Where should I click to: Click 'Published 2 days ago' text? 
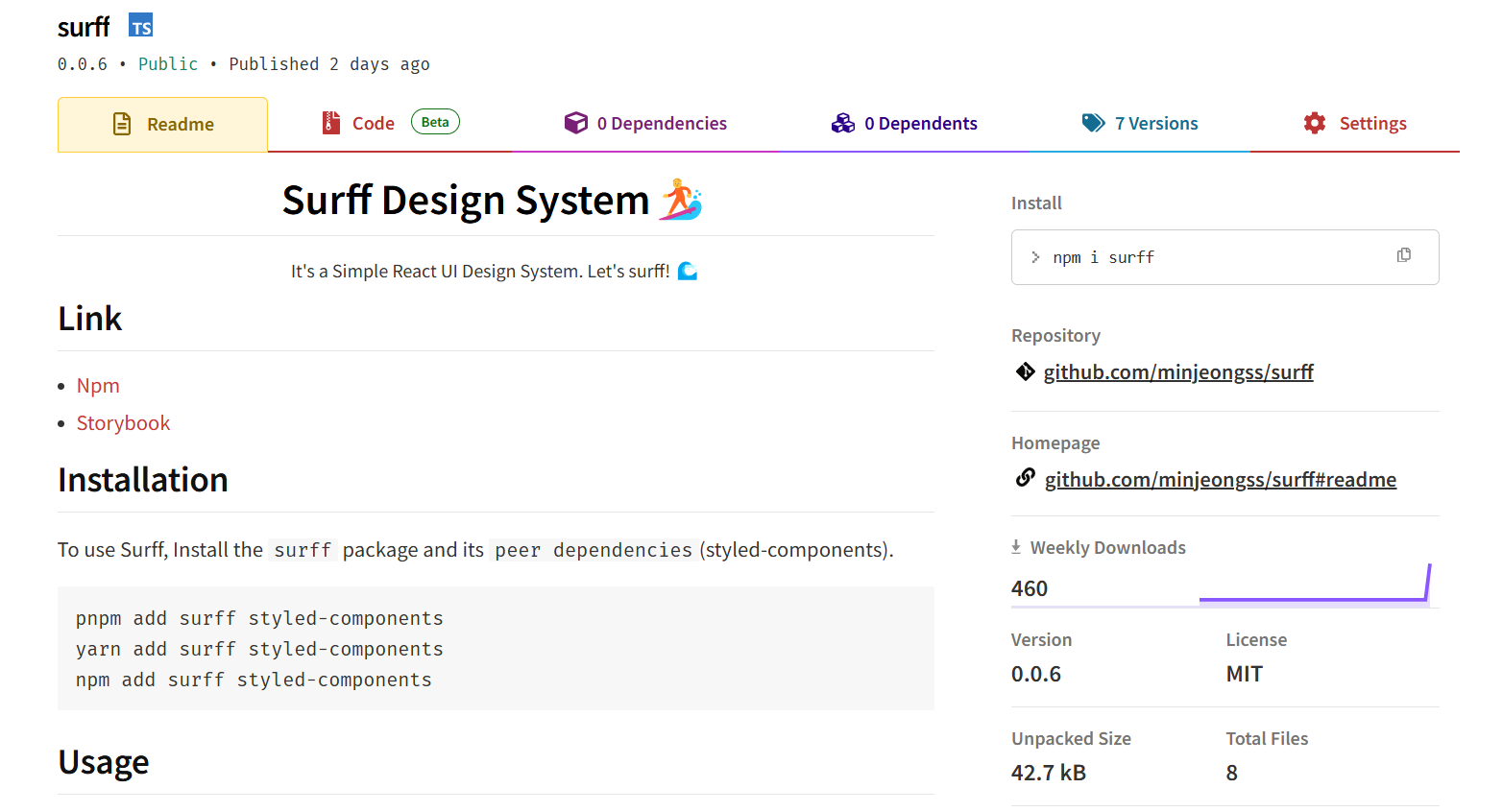(x=329, y=64)
